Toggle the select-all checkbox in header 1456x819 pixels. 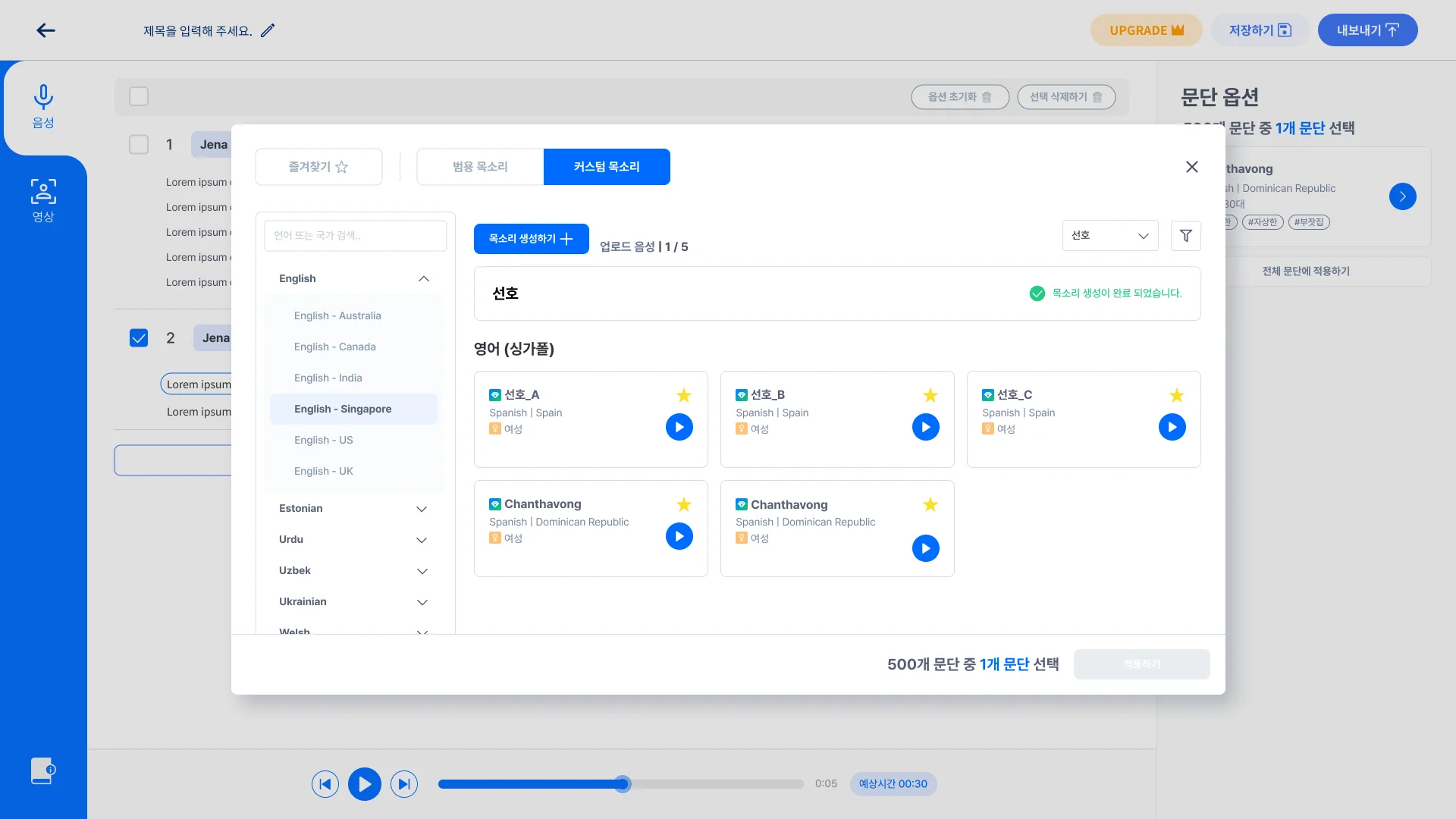click(x=139, y=97)
